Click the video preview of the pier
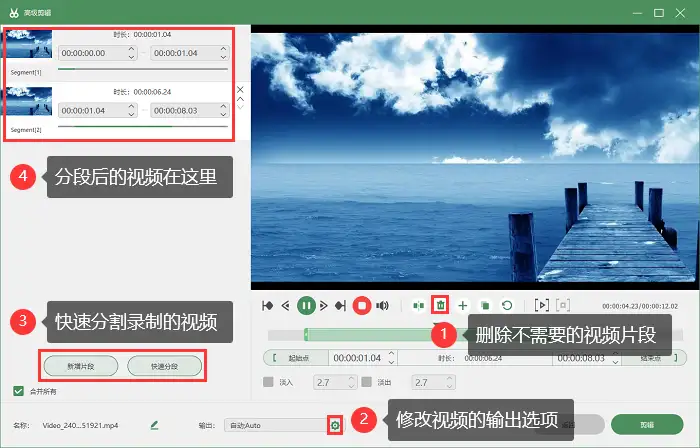The image size is (700, 448). (x=475, y=157)
